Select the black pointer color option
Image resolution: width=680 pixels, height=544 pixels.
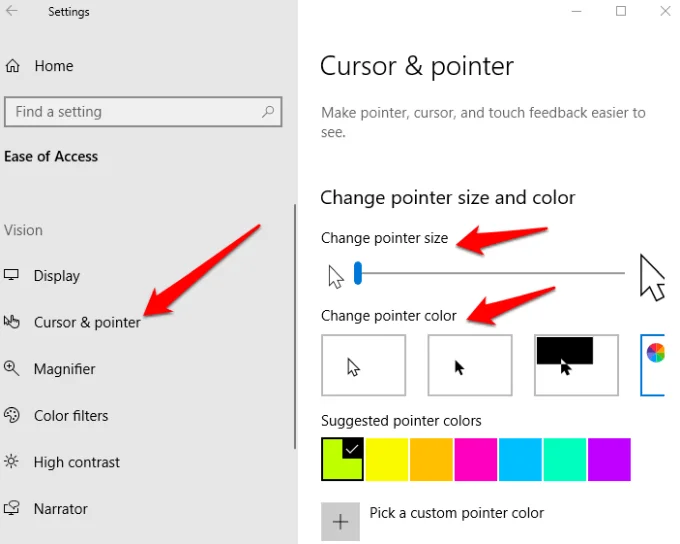pyautogui.click(x=470, y=365)
